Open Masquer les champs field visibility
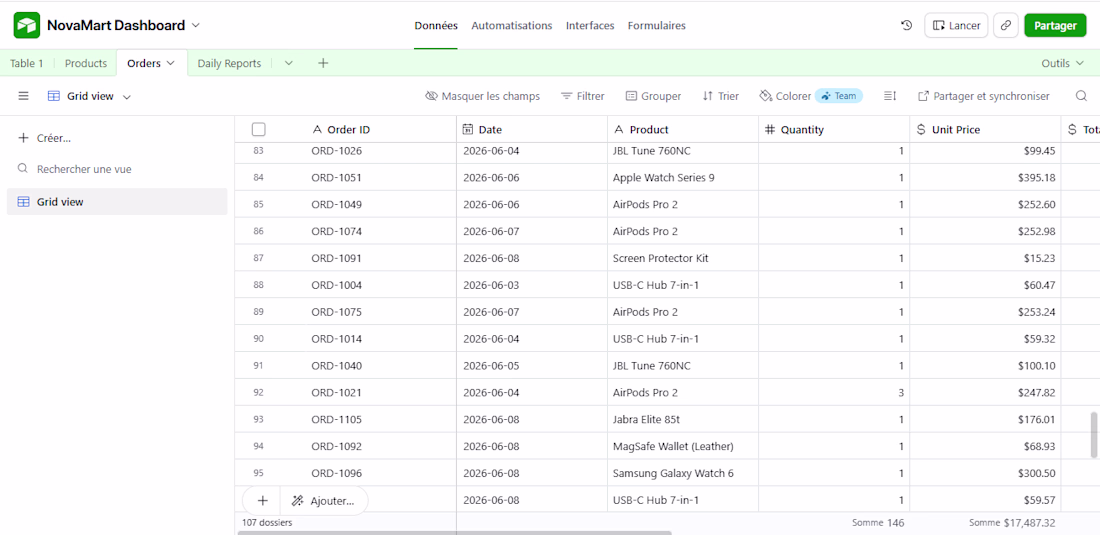Image resolution: width=1100 pixels, height=535 pixels. click(483, 96)
